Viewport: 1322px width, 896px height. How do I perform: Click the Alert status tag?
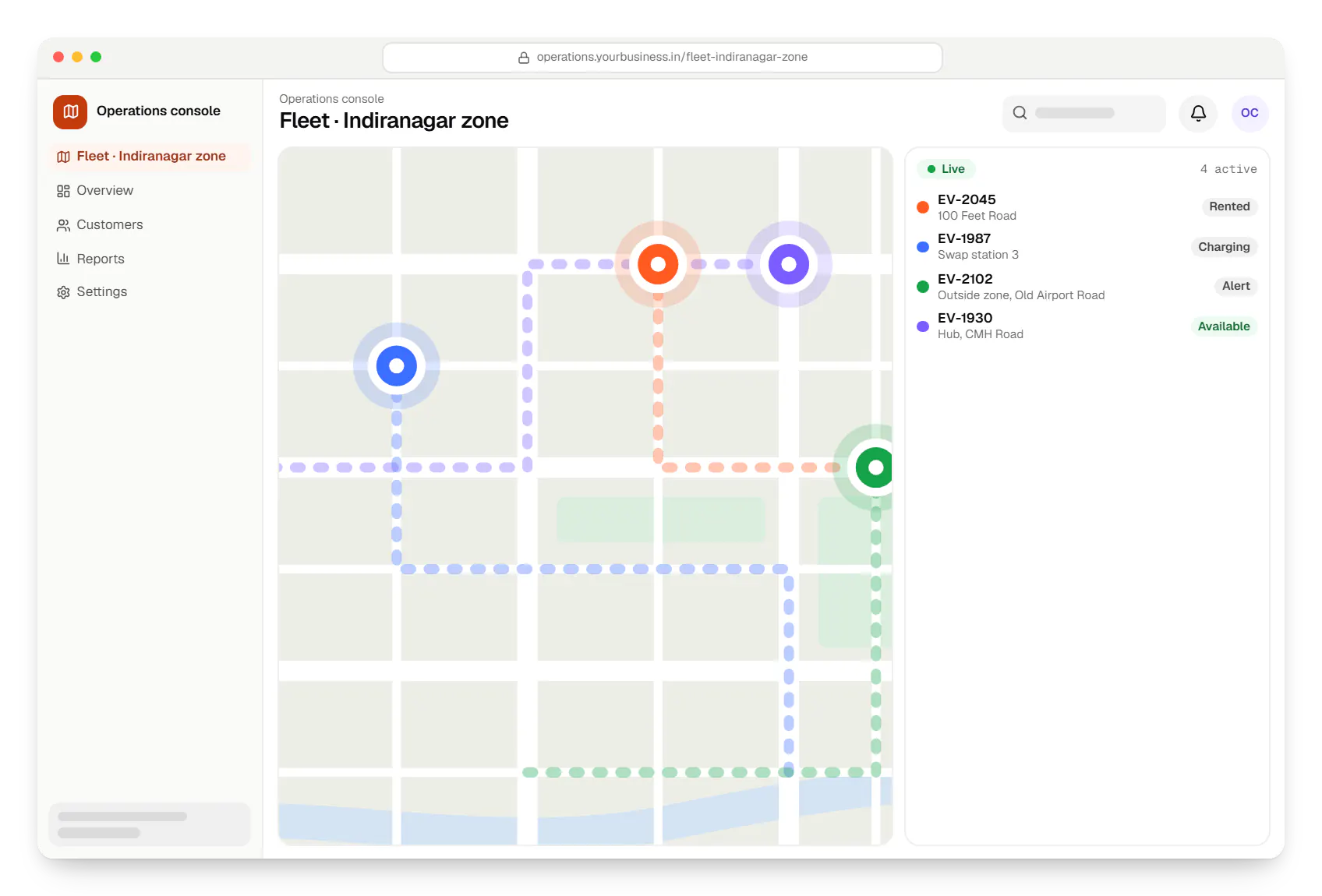click(x=1235, y=286)
